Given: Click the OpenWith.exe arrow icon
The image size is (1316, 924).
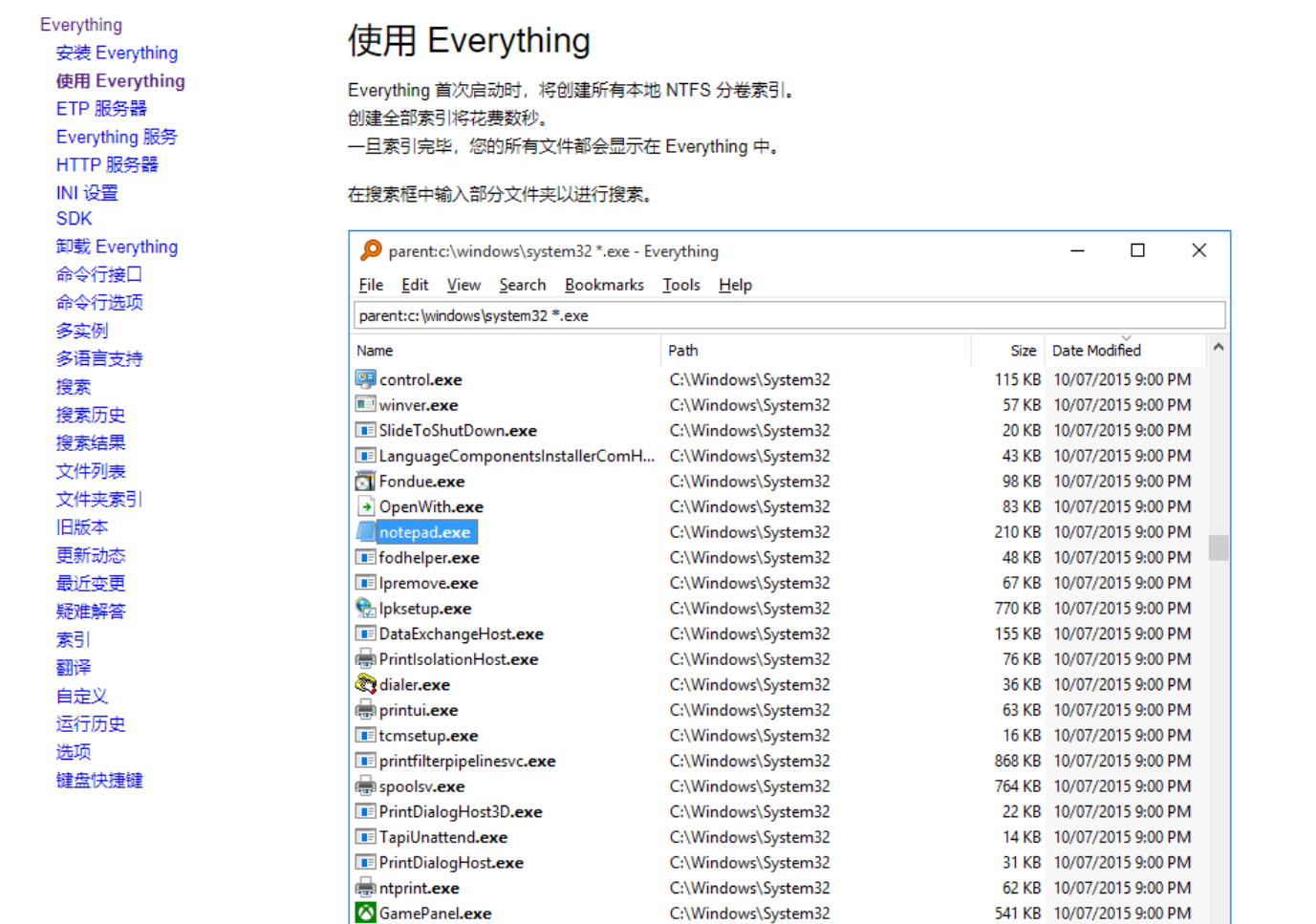Looking at the screenshot, I should click(366, 506).
